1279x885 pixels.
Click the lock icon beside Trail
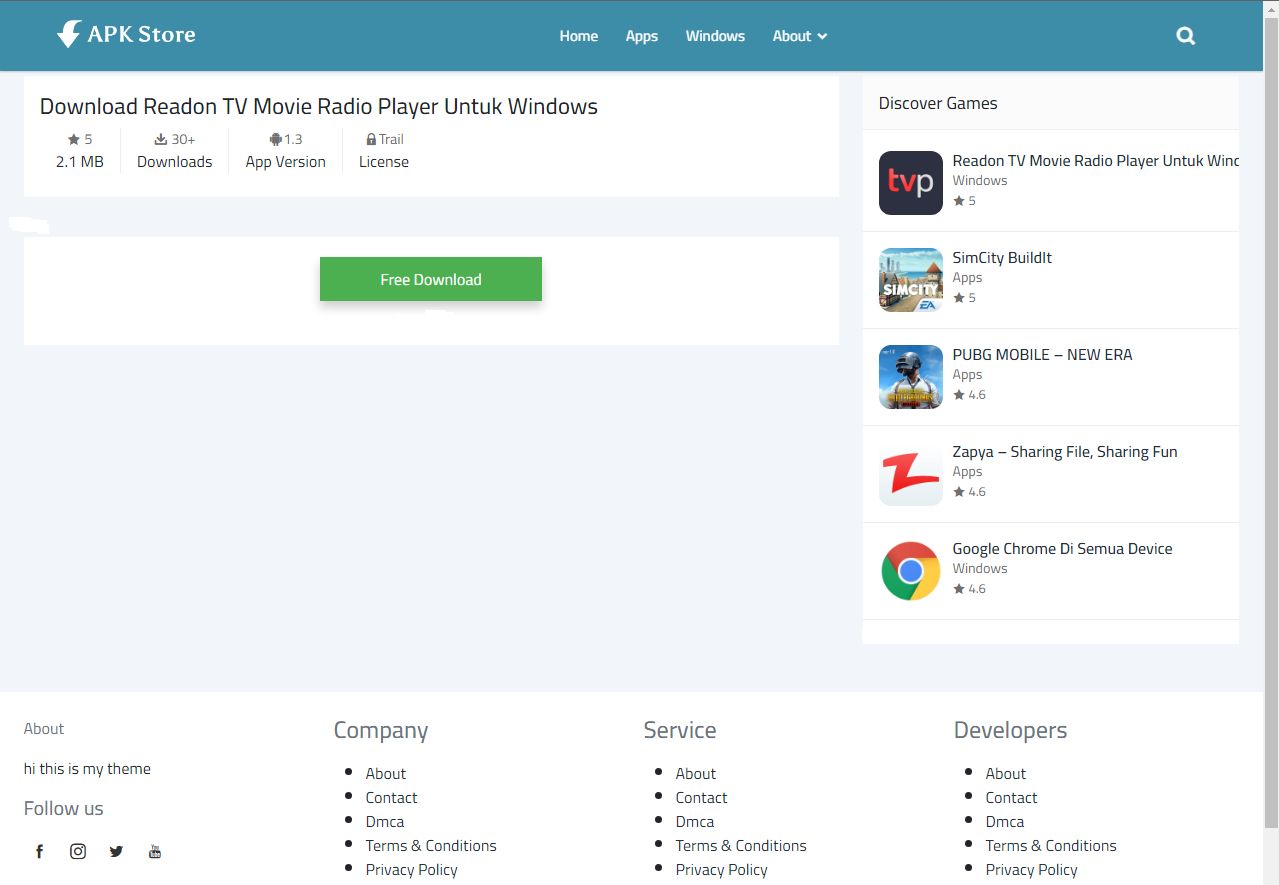371,139
